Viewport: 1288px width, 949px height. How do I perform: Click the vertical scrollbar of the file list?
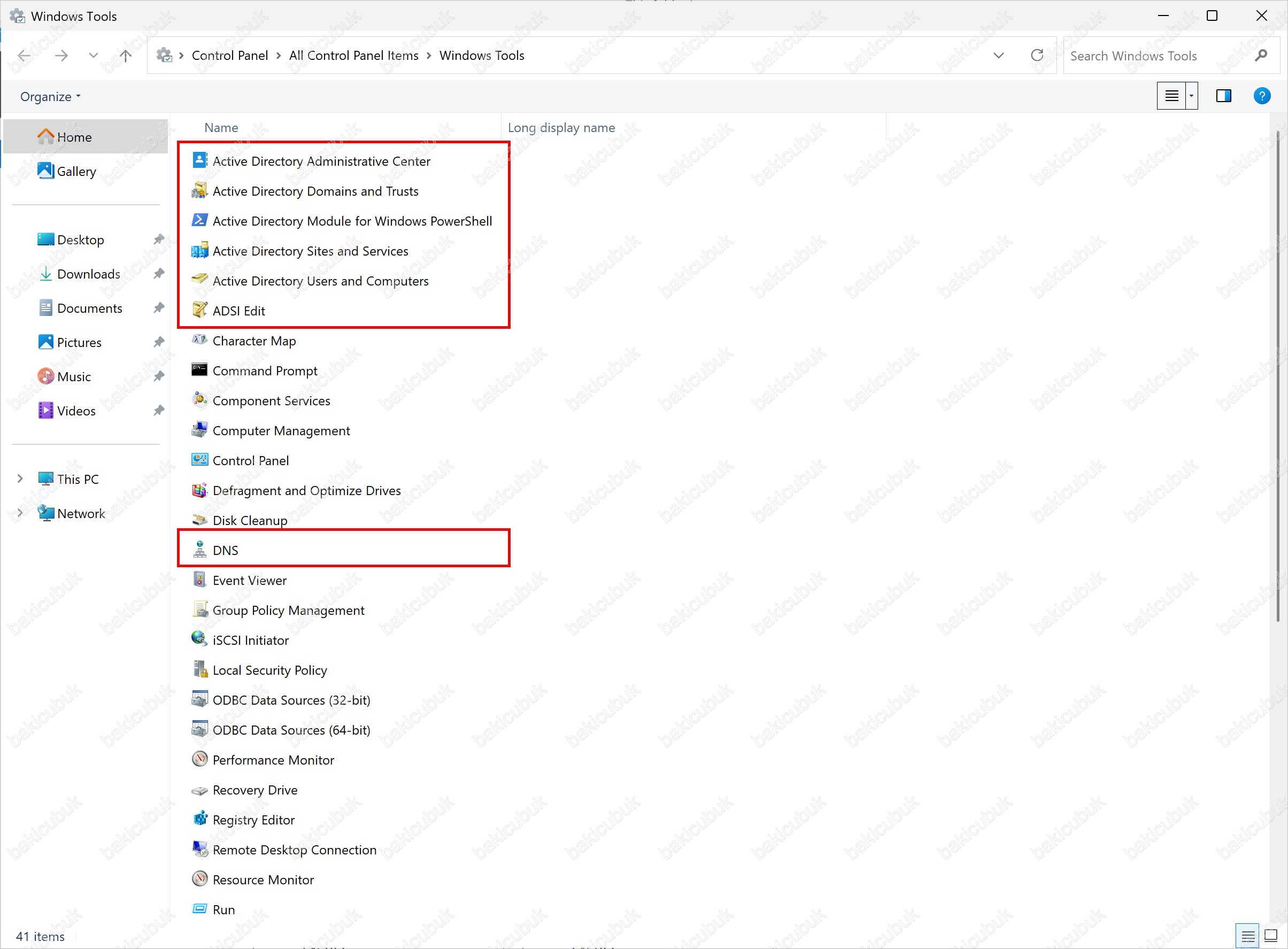point(1278,376)
